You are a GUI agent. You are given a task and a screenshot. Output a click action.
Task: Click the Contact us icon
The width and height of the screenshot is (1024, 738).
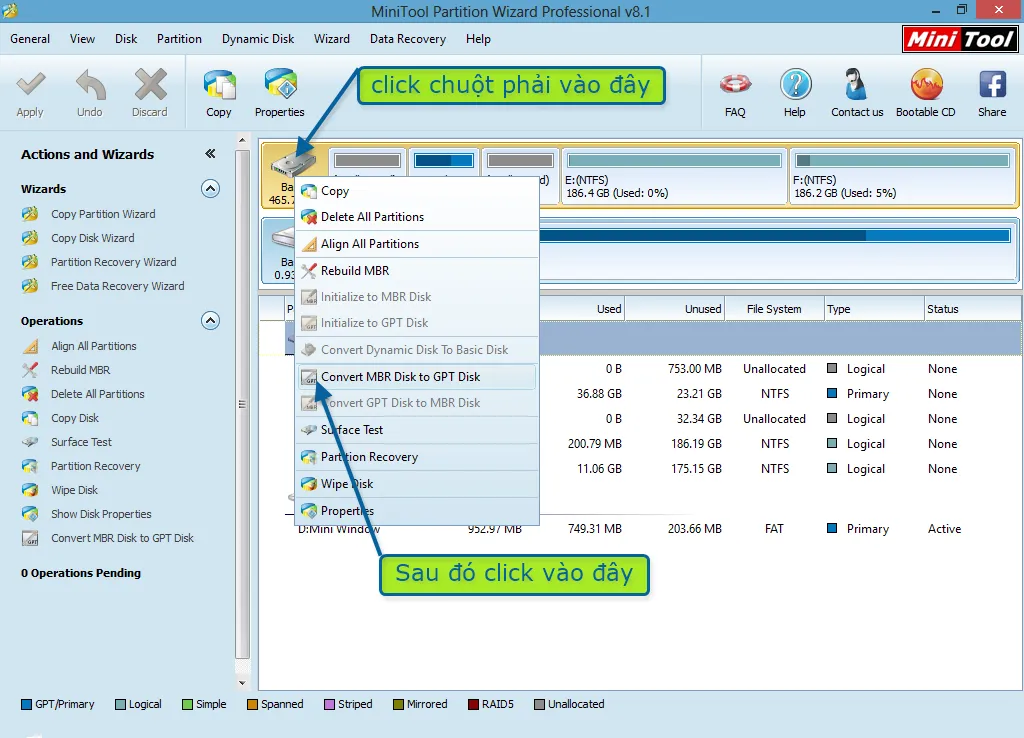(856, 84)
